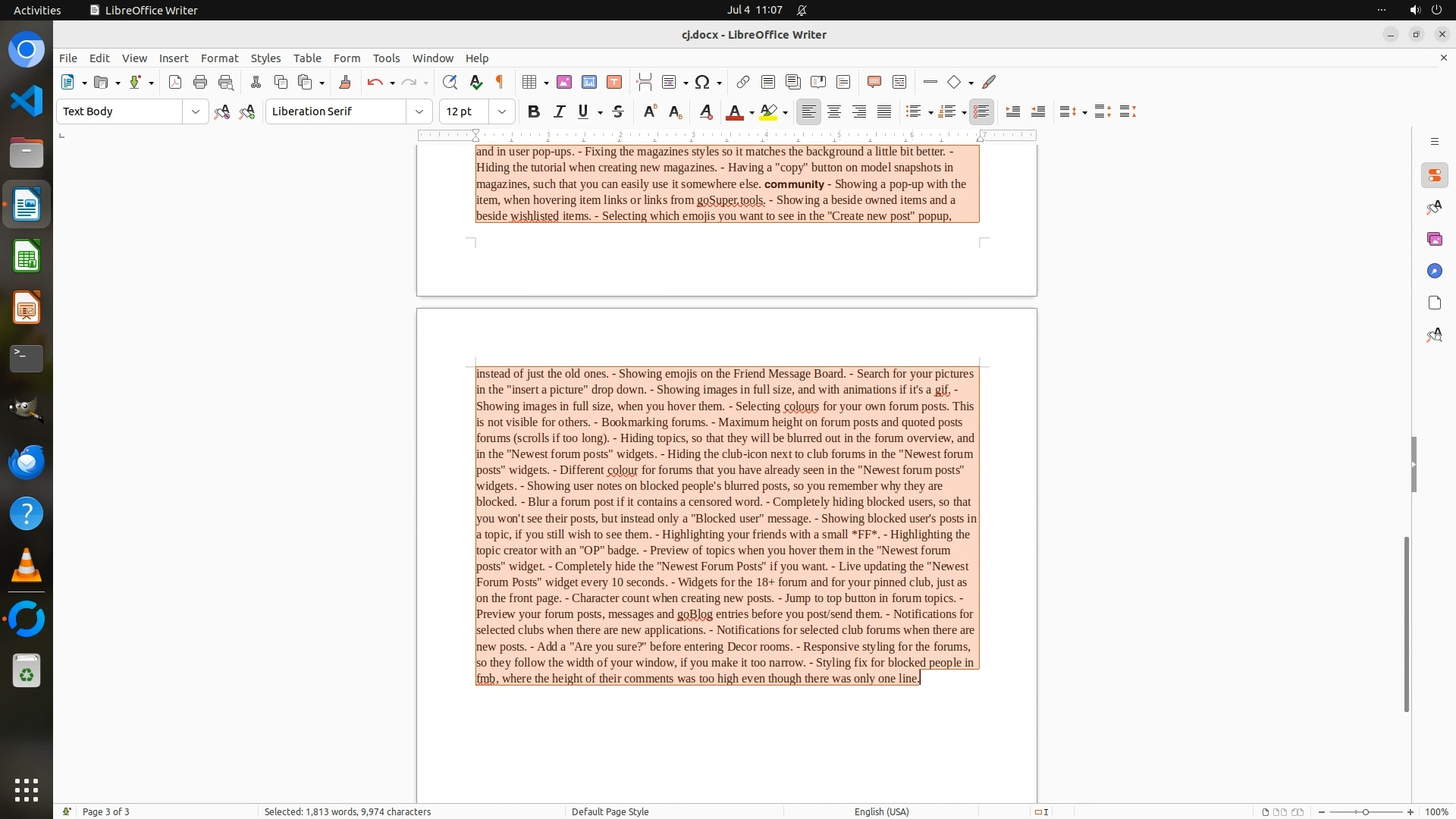Toggle formatting marks (pilcrow icon)
This screenshot has width=1456, height=819.
tap(500, 82)
